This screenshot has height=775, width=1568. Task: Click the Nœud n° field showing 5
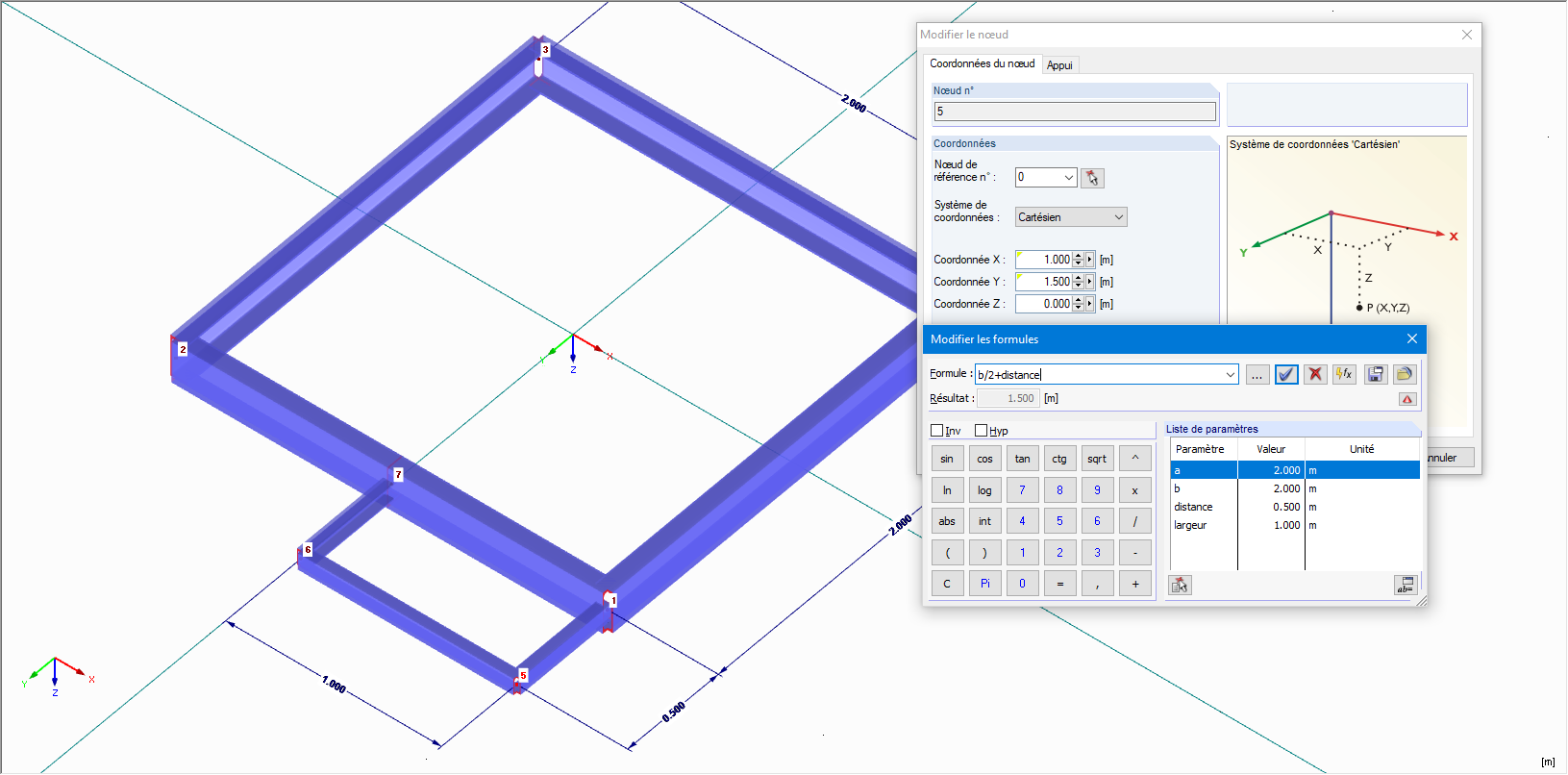[1075, 112]
